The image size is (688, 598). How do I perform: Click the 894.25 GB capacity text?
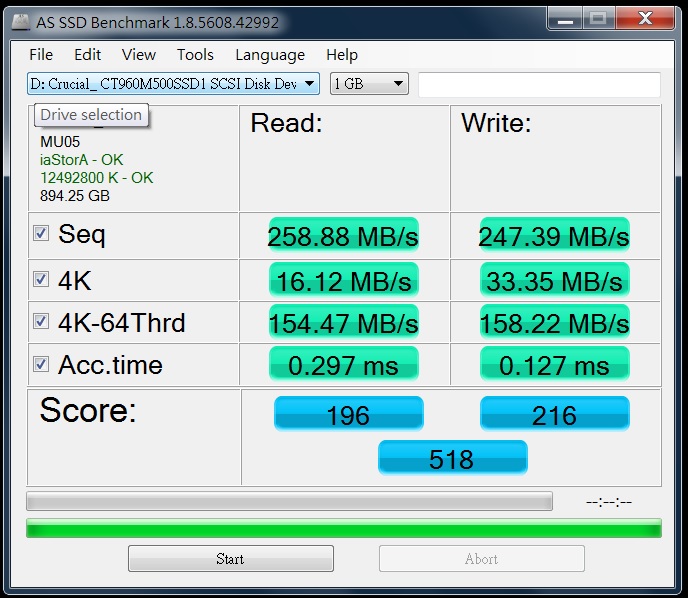click(x=75, y=196)
